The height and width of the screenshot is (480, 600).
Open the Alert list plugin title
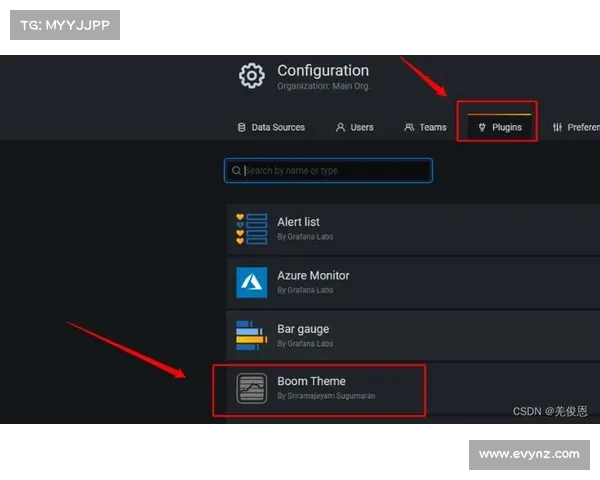click(298, 222)
